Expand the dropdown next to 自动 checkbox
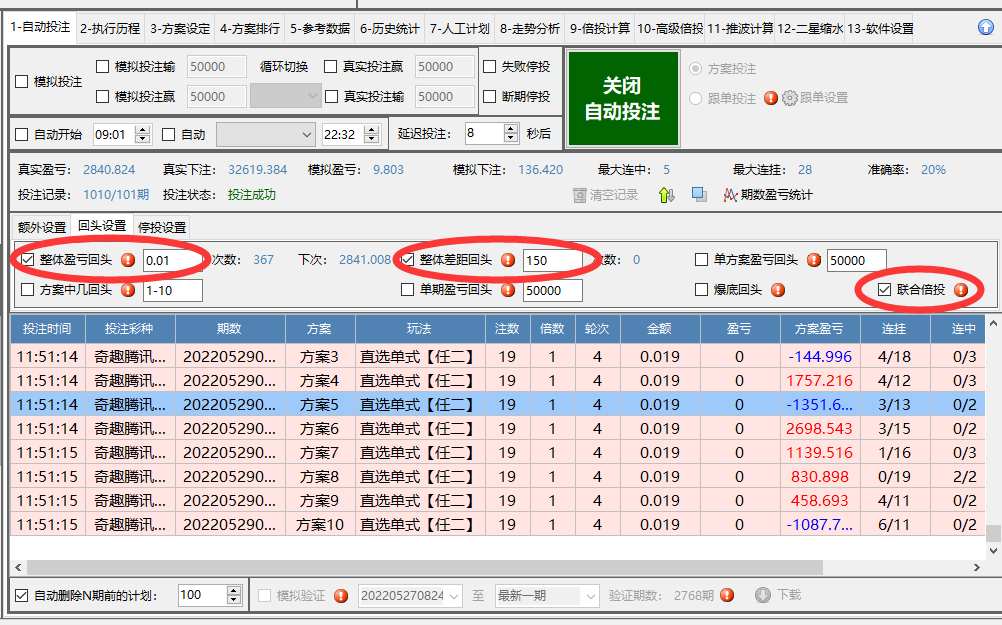This screenshot has height=625, width=1002. [x=306, y=134]
